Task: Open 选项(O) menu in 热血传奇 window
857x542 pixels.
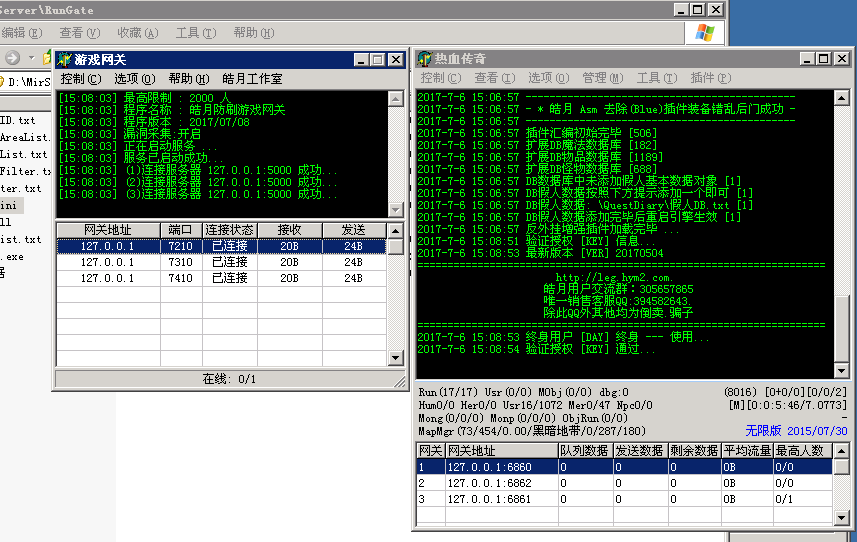Action: point(548,78)
